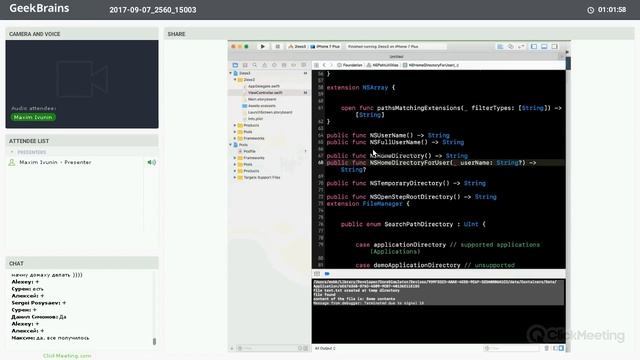Click NSUserName in the code editor

388,136
